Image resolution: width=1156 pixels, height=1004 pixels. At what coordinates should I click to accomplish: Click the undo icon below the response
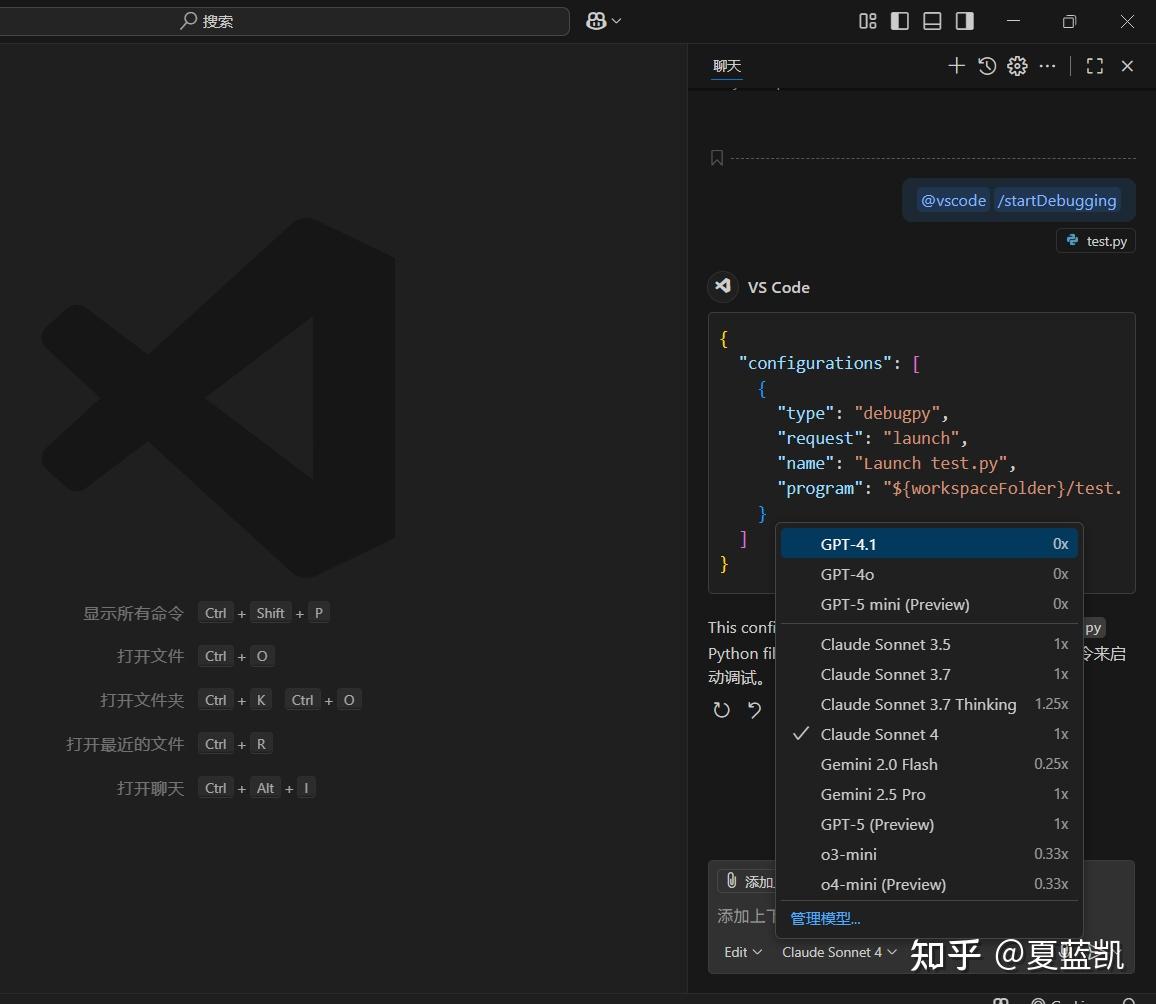tap(753, 710)
